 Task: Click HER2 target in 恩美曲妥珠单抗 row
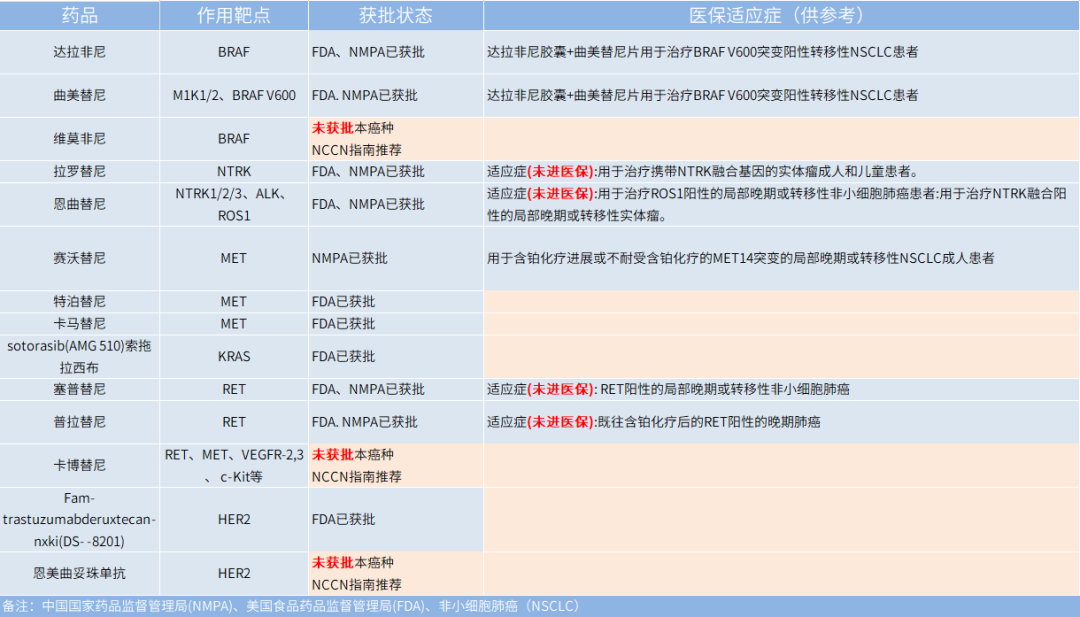[x=233, y=573]
